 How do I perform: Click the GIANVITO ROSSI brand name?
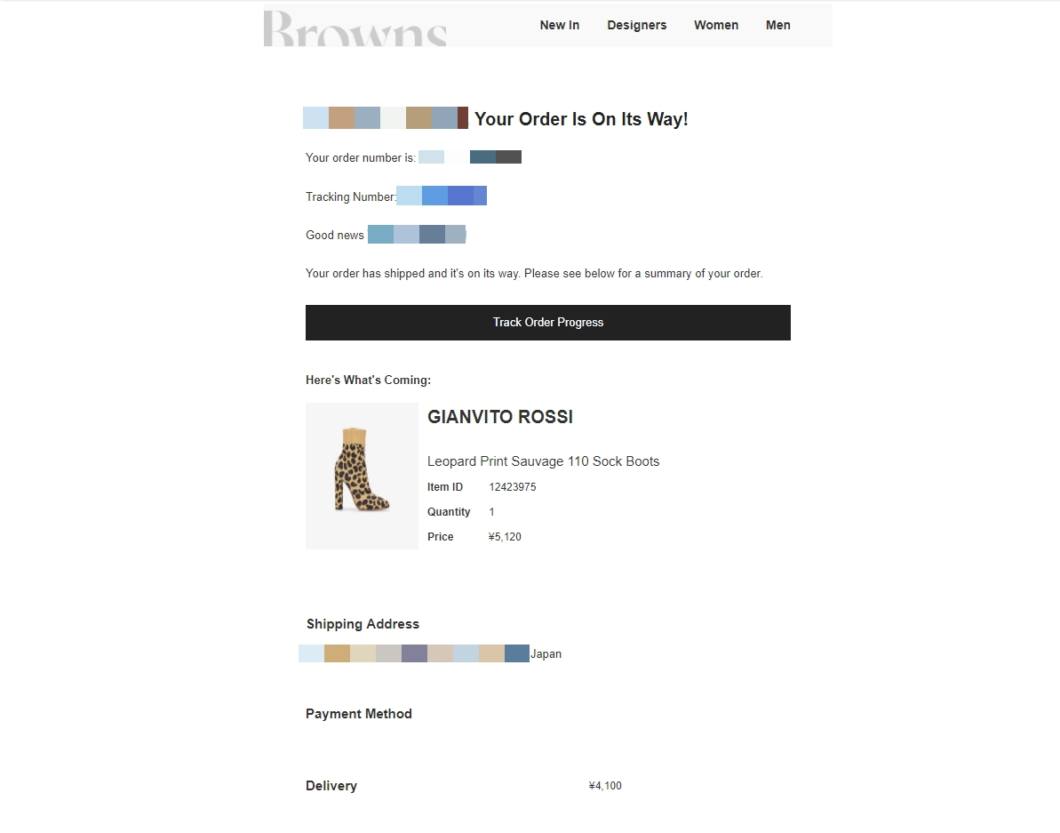point(500,416)
